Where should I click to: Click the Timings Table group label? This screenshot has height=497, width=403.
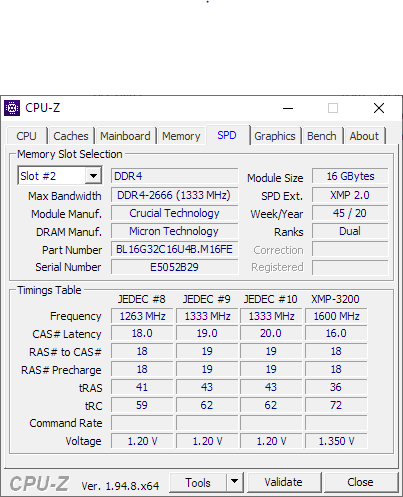point(49,290)
